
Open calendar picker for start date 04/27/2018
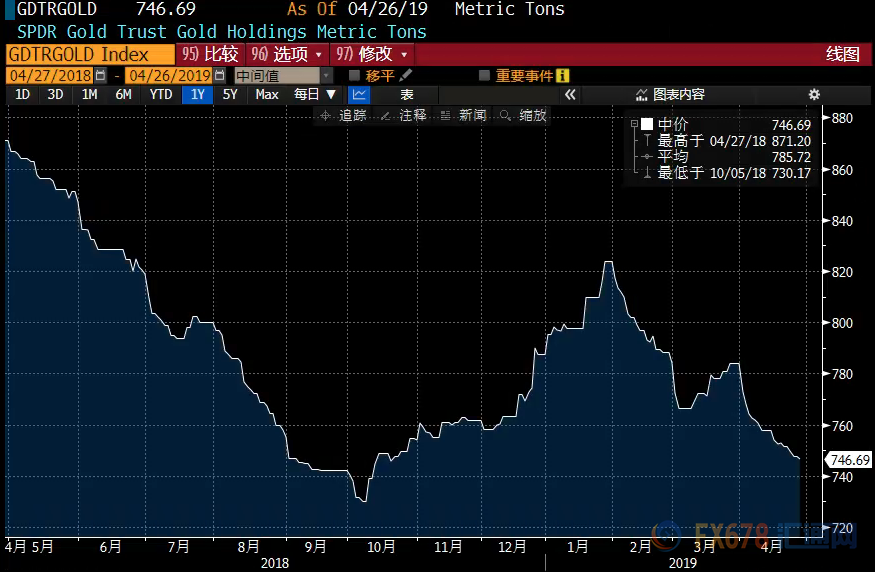coord(100,75)
